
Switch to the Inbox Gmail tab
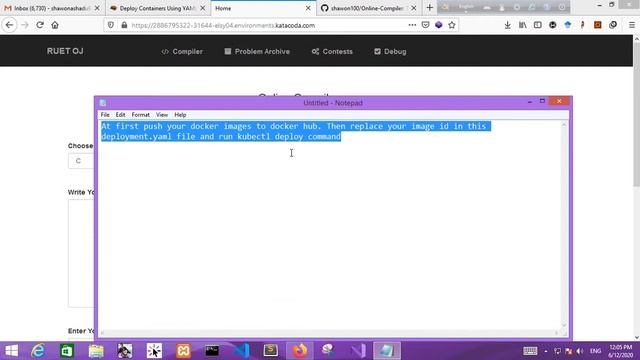coord(52,8)
